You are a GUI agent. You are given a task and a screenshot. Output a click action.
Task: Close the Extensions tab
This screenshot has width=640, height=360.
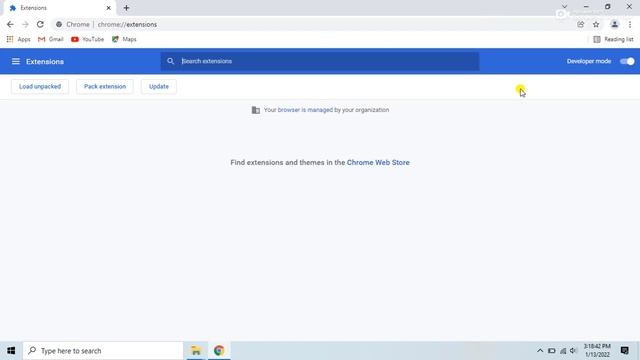[109, 8]
